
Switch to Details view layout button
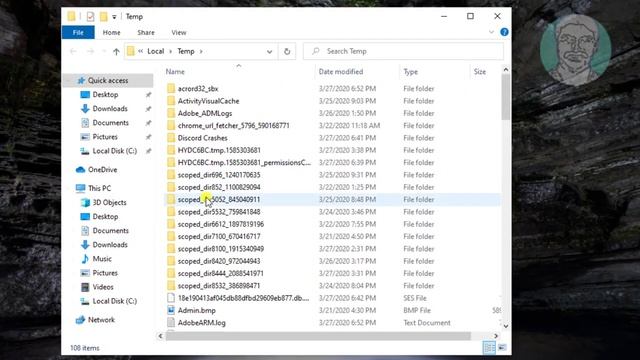pyautogui.click(x=489, y=348)
